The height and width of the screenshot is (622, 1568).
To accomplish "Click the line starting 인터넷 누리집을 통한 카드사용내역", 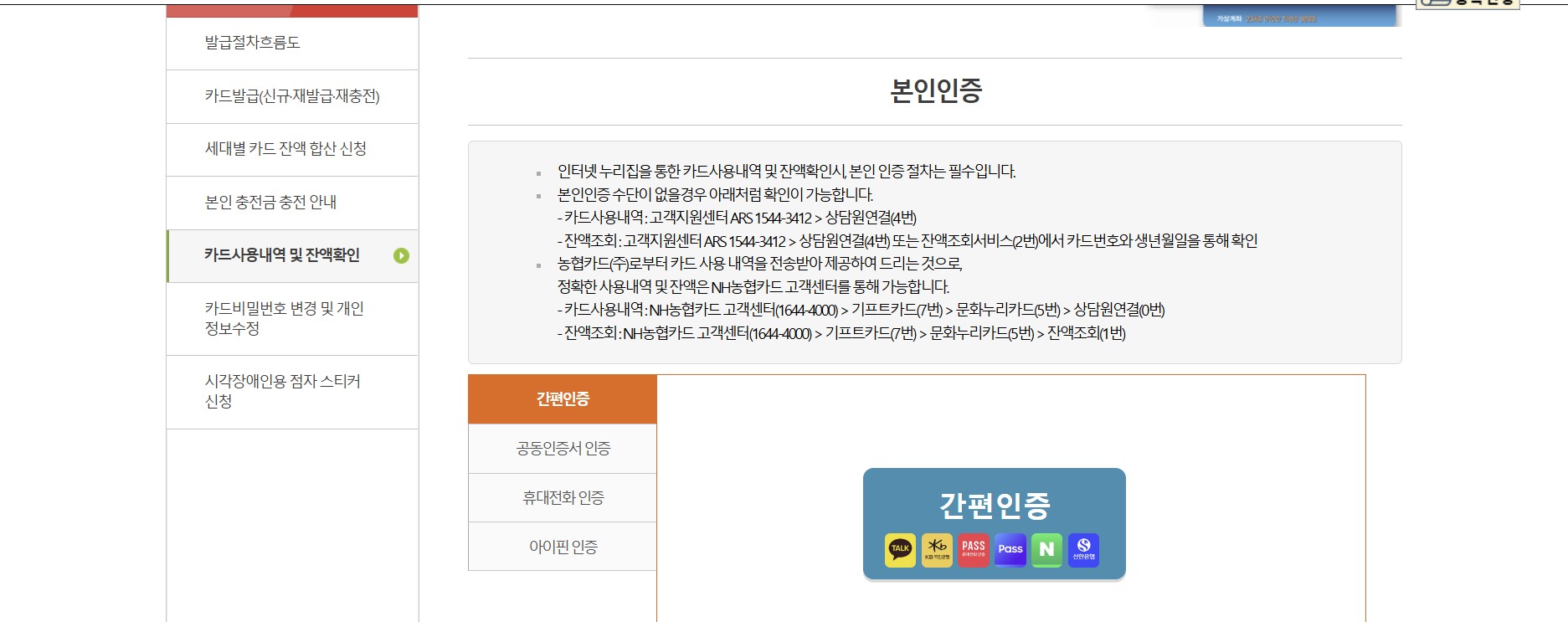I will pyautogui.click(x=786, y=172).
